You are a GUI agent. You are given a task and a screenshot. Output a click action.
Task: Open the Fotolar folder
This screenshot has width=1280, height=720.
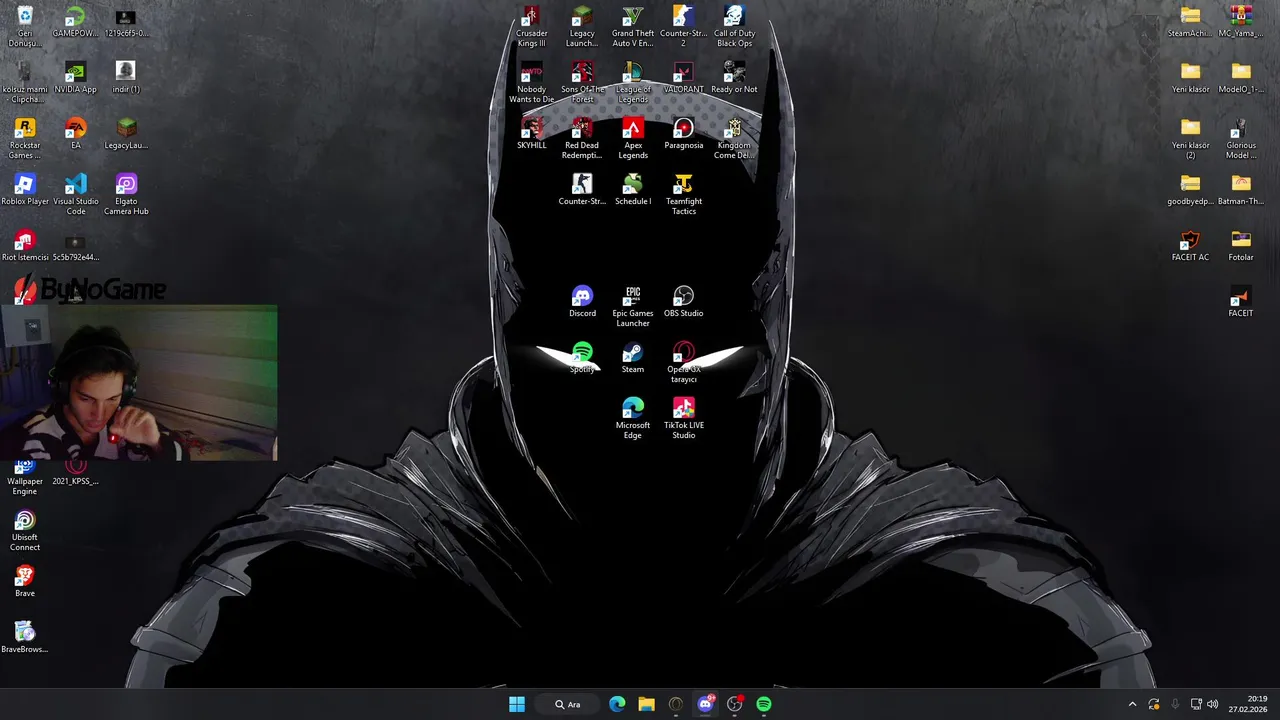1241,246
